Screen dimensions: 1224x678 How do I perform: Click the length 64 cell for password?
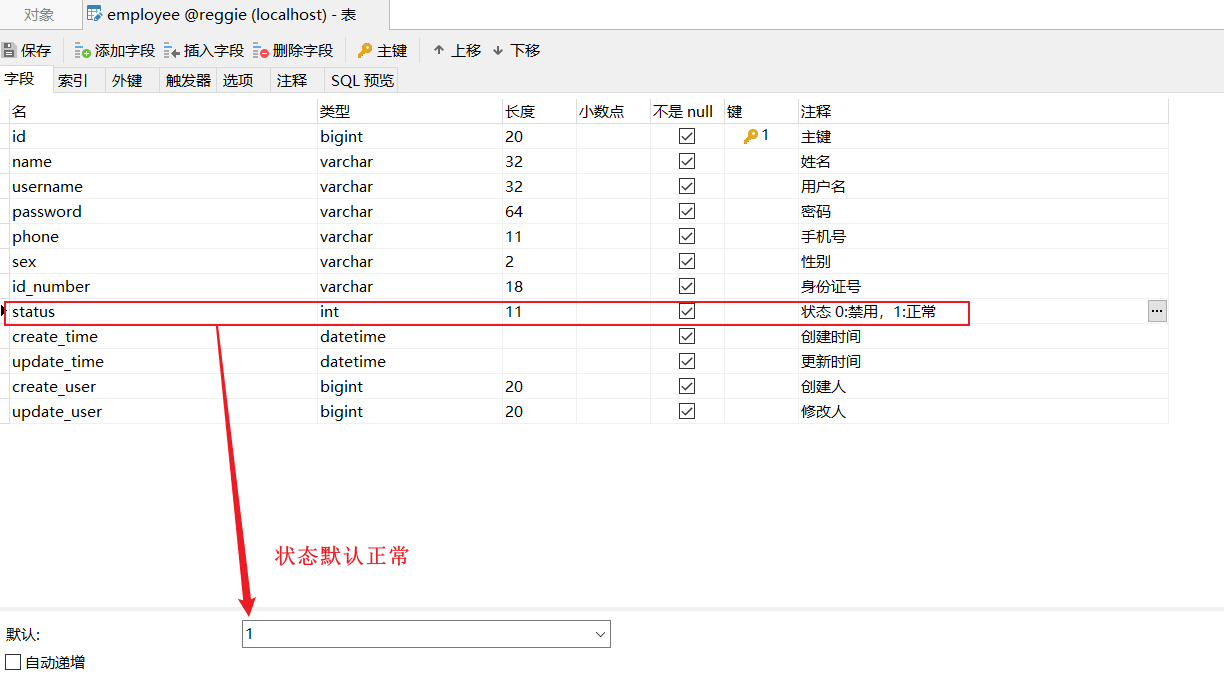click(539, 211)
